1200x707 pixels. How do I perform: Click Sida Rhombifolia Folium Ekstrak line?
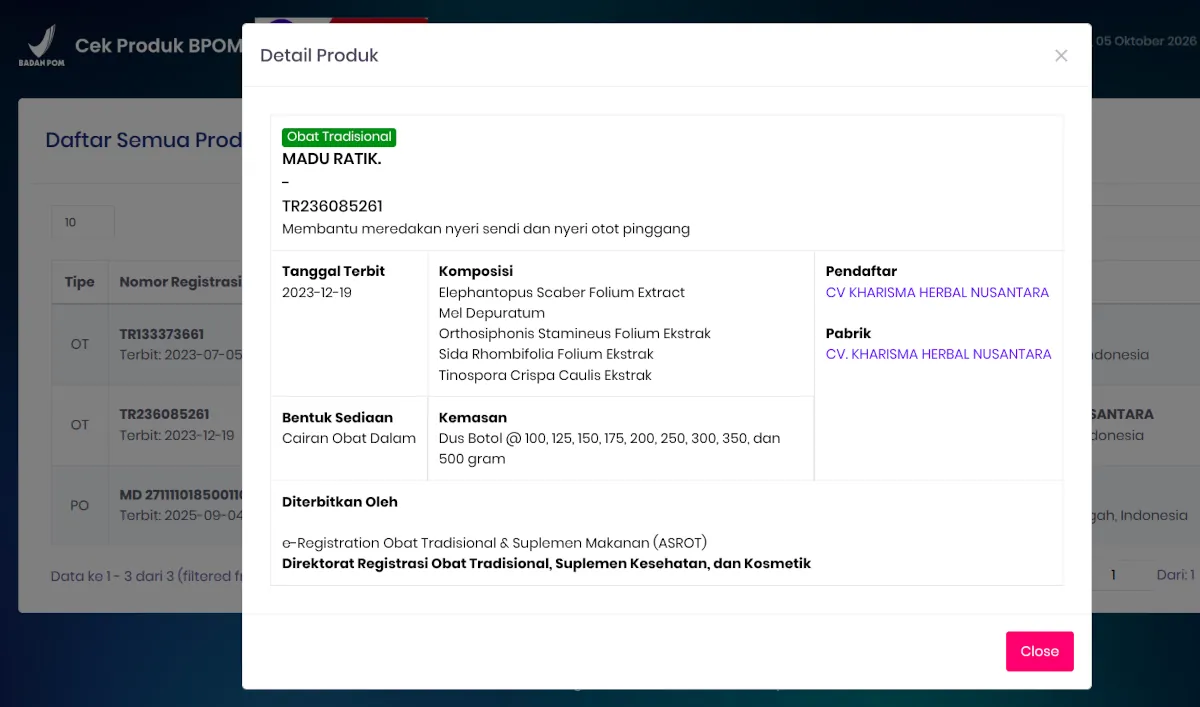[546, 354]
